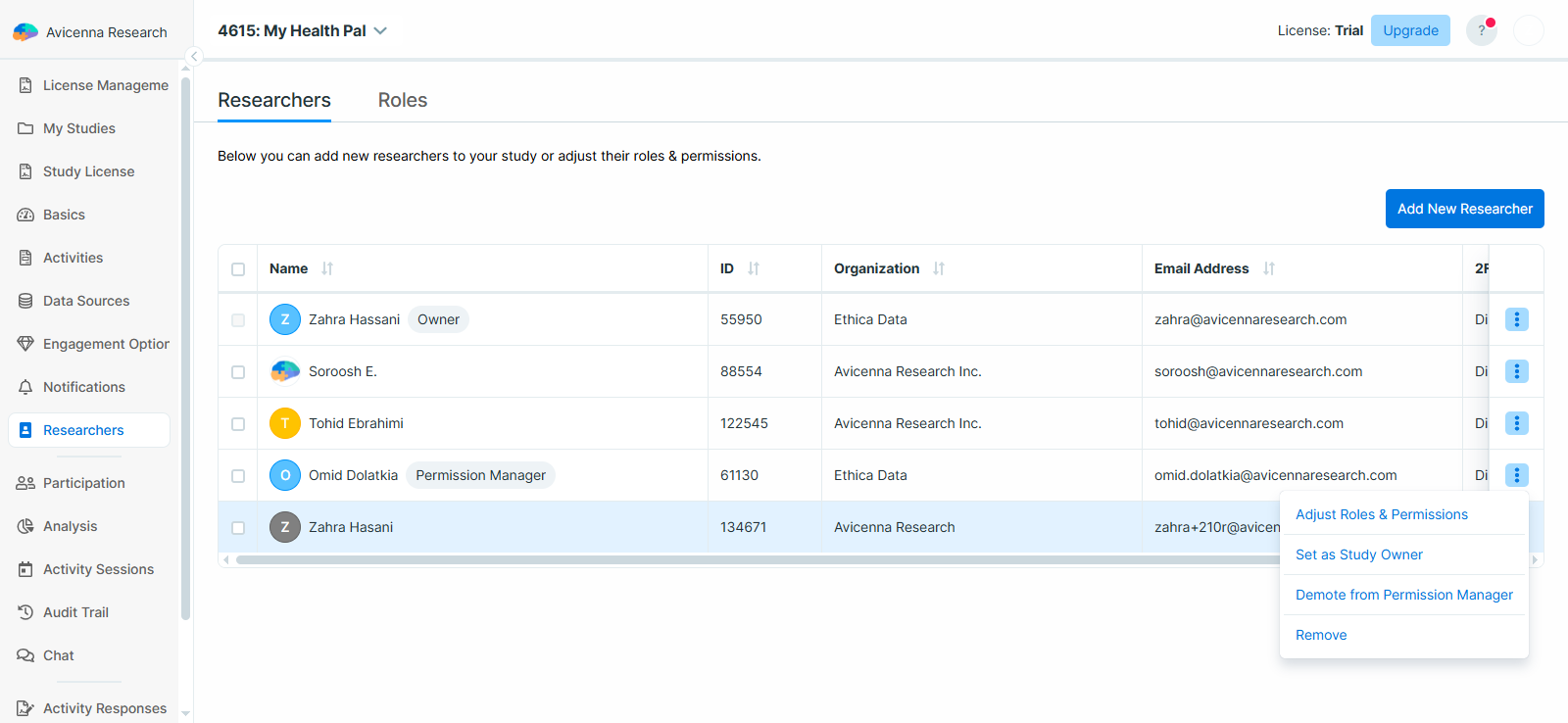Check the box for Soroosh E. row
The image size is (1568, 723).
pos(238,372)
